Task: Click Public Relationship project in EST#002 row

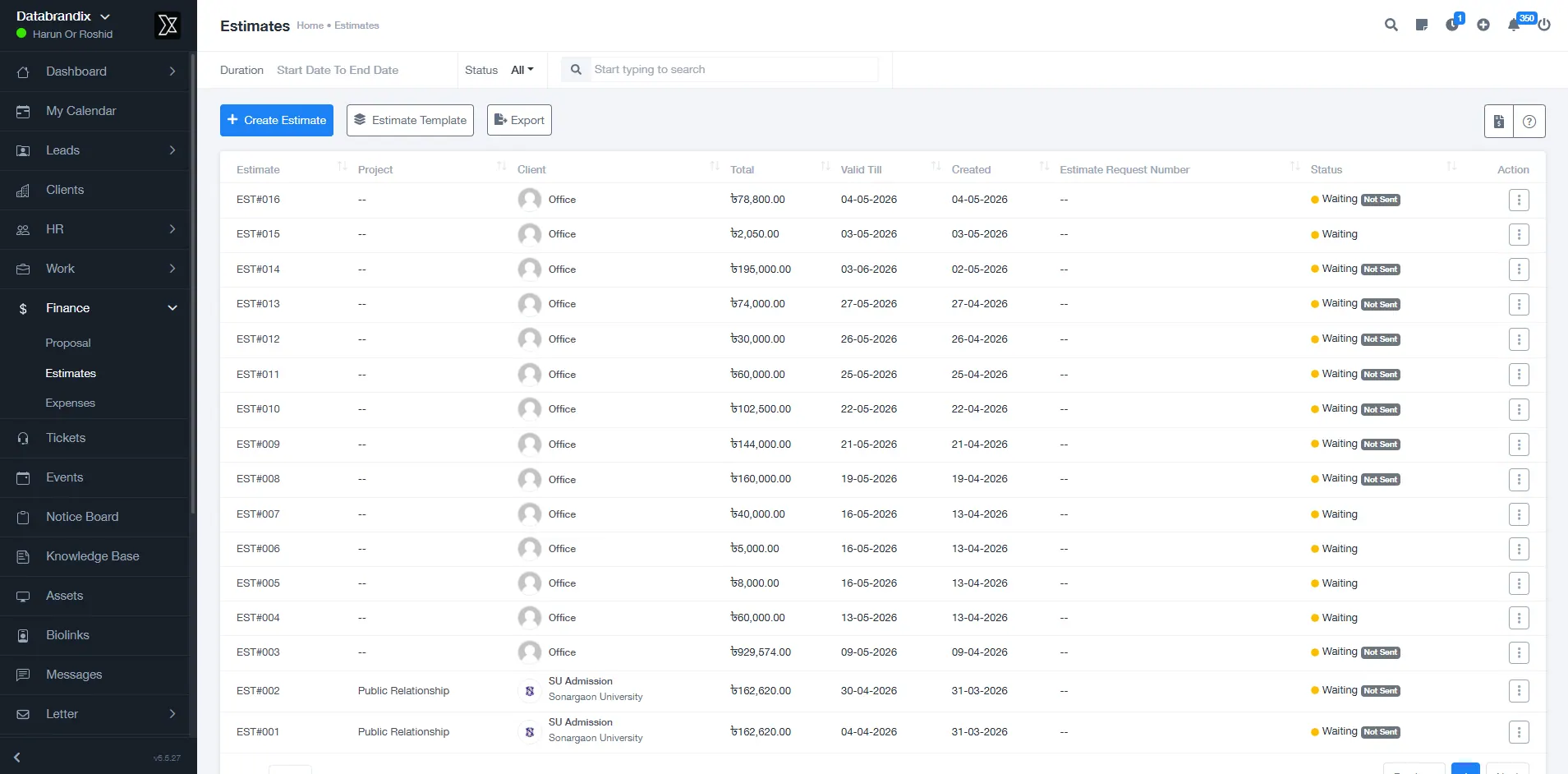Action: [x=403, y=691]
